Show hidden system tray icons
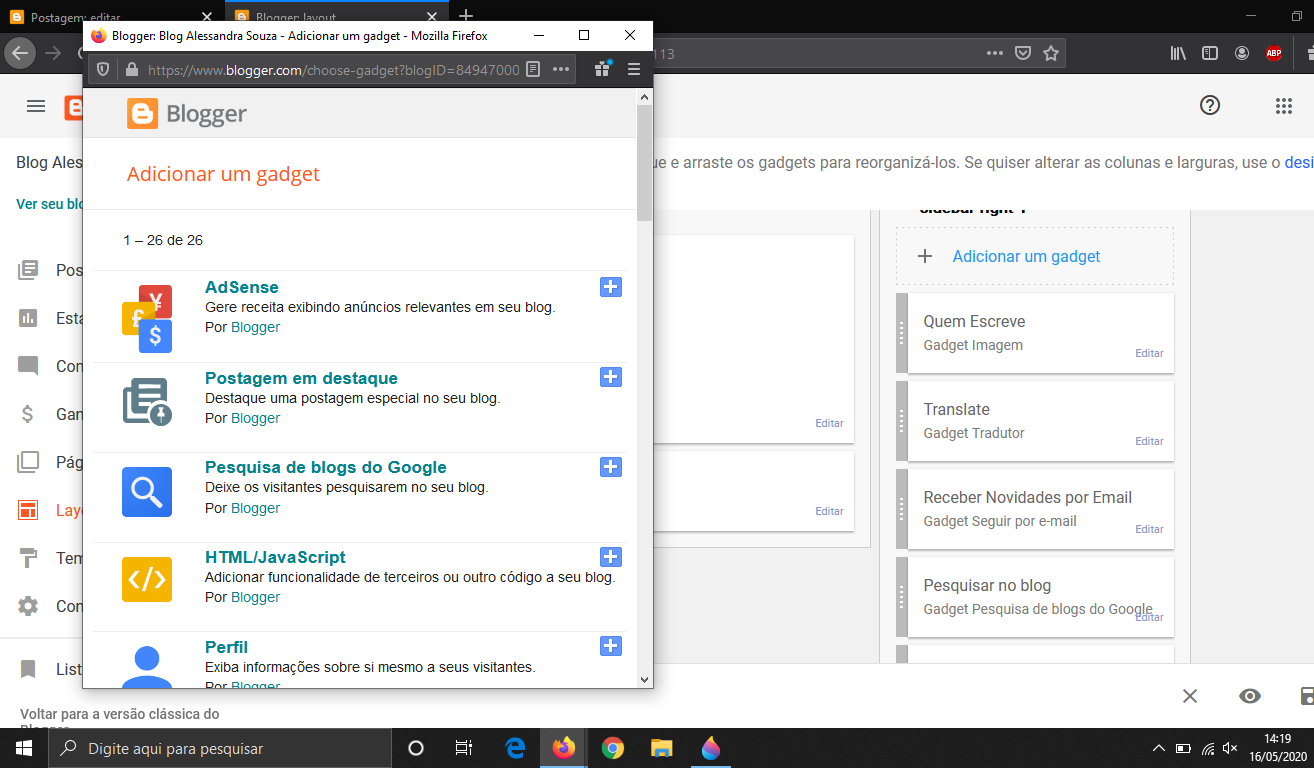Viewport: 1314px width, 768px height. pyautogui.click(x=1159, y=748)
